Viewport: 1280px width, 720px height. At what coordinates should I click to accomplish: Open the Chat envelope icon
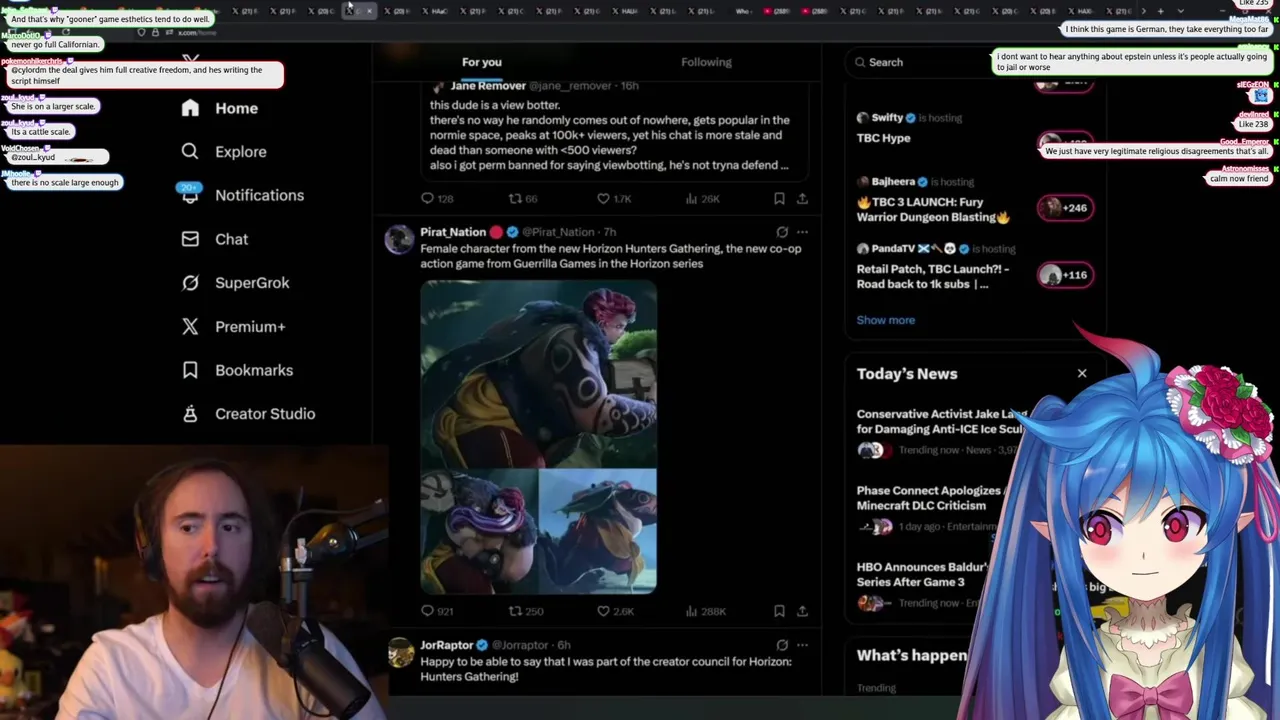pyautogui.click(x=190, y=239)
